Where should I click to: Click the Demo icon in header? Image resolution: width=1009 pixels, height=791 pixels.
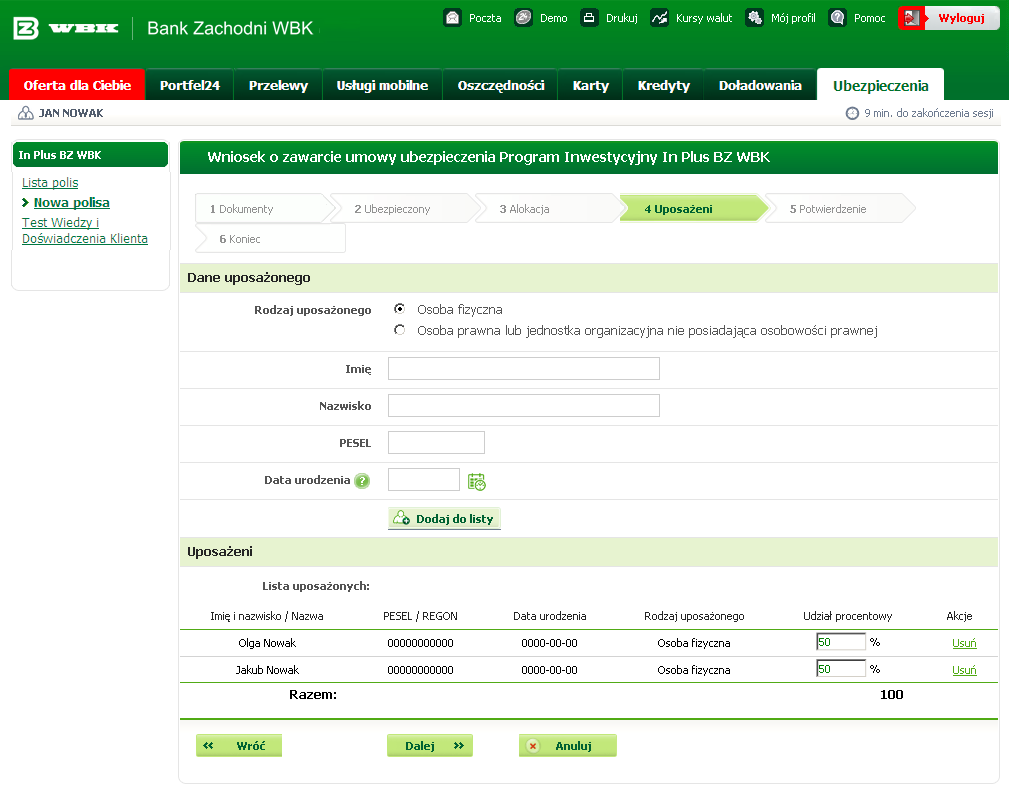[524, 17]
